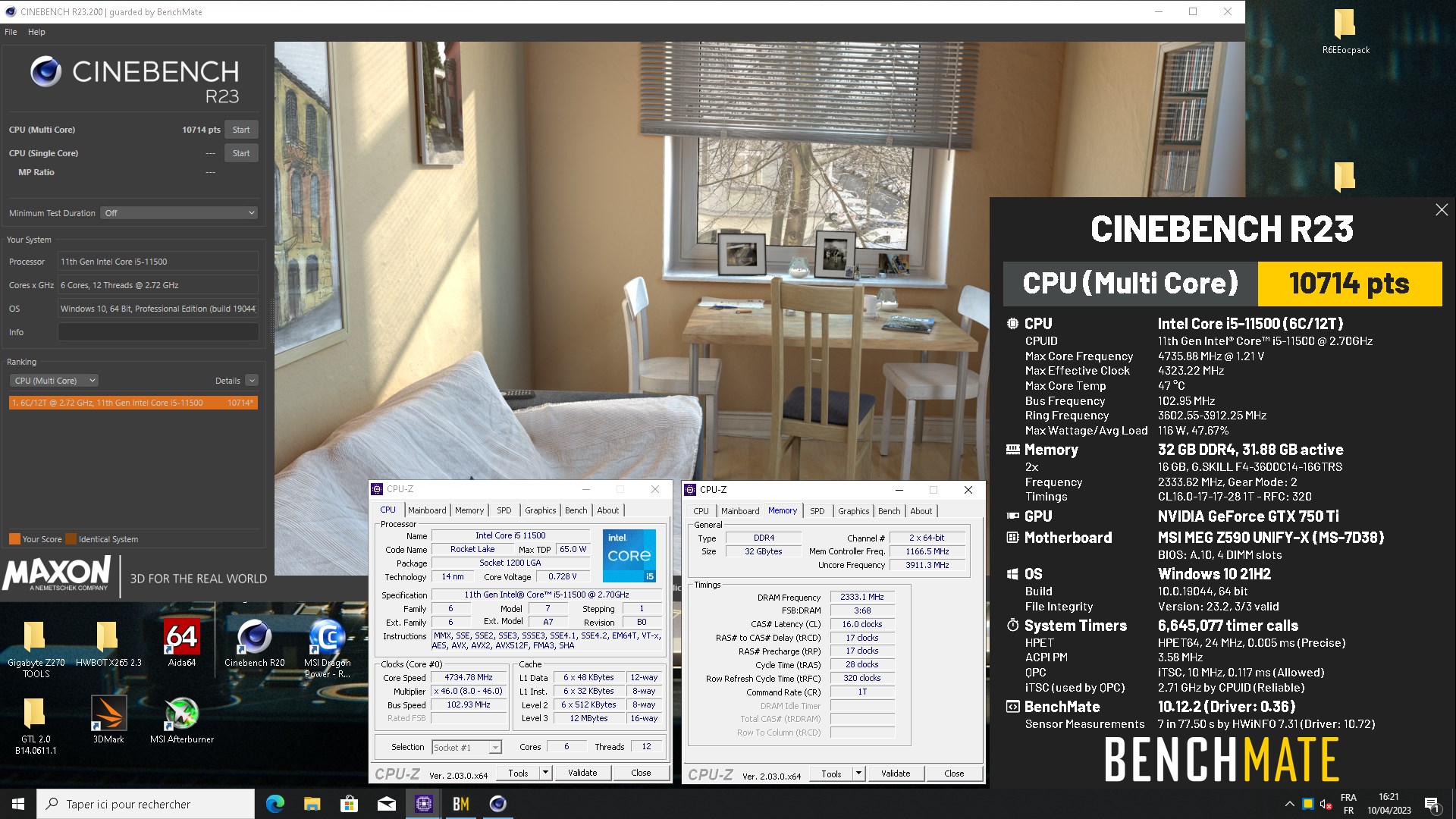Open the Socket #1 selection dropdown
This screenshot has height=819, width=1456.
tap(466, 748)
